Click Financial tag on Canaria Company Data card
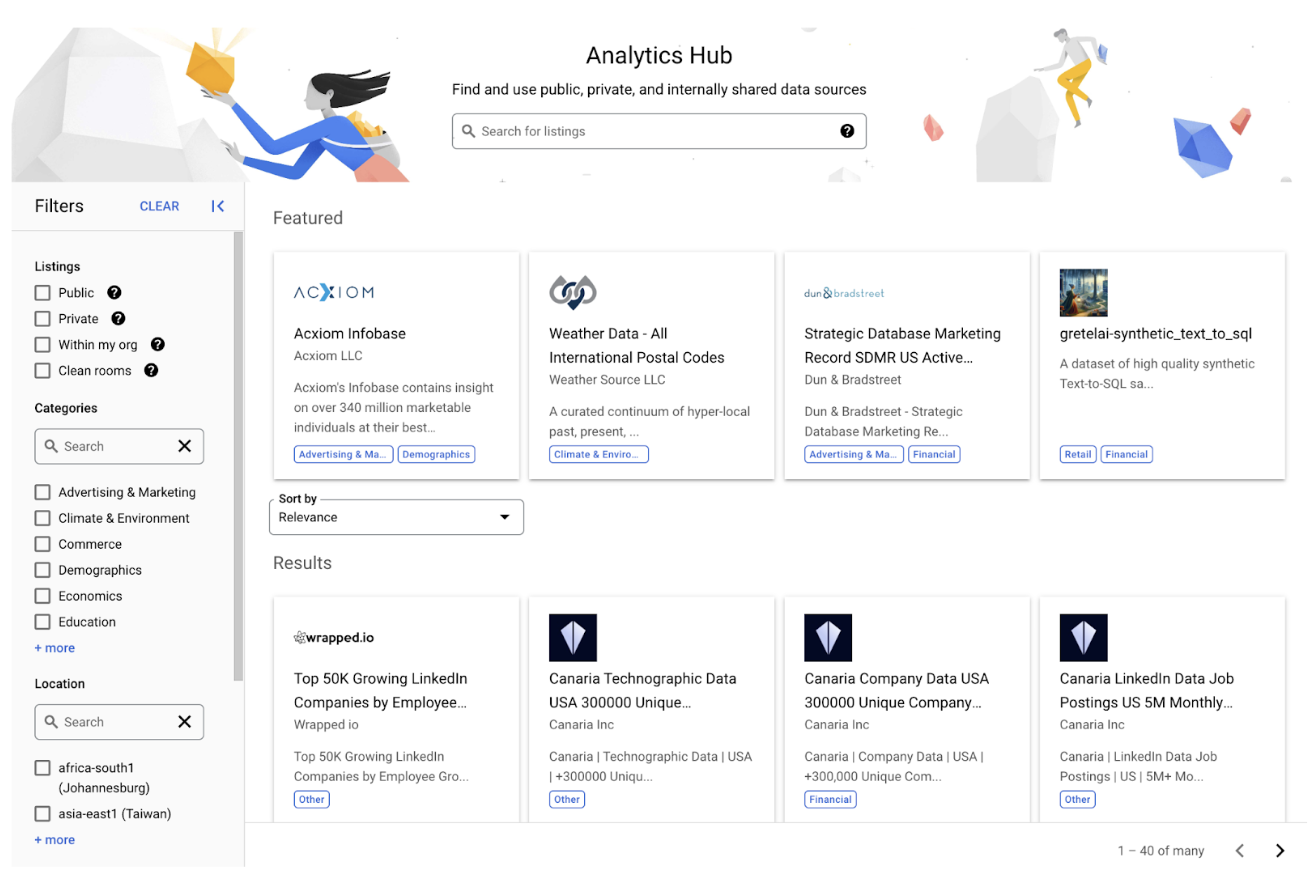Viewport: 1316px width, 880px height. (x=830, y=799)
